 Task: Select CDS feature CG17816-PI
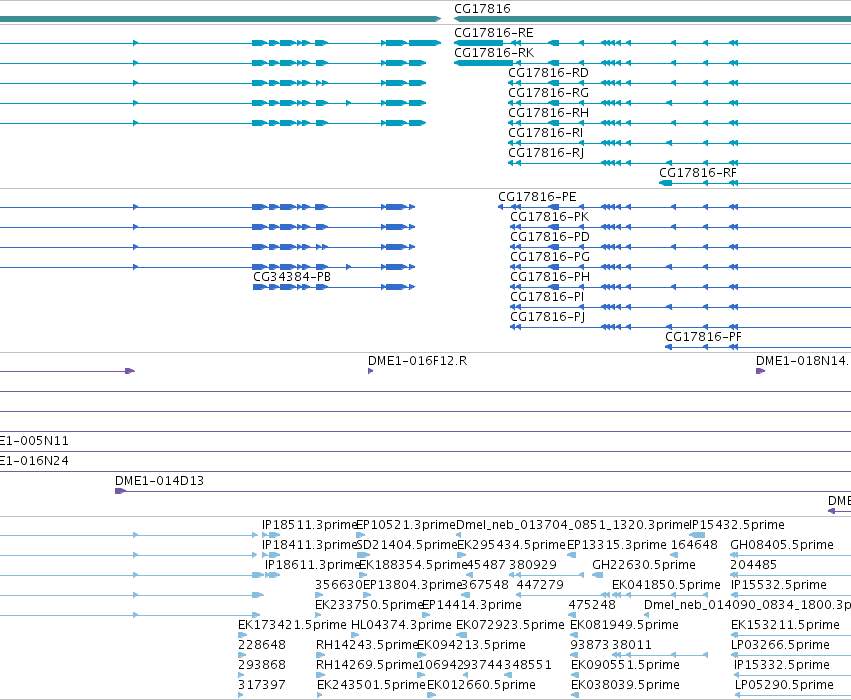pyautogui.click(x=547, y=297)
